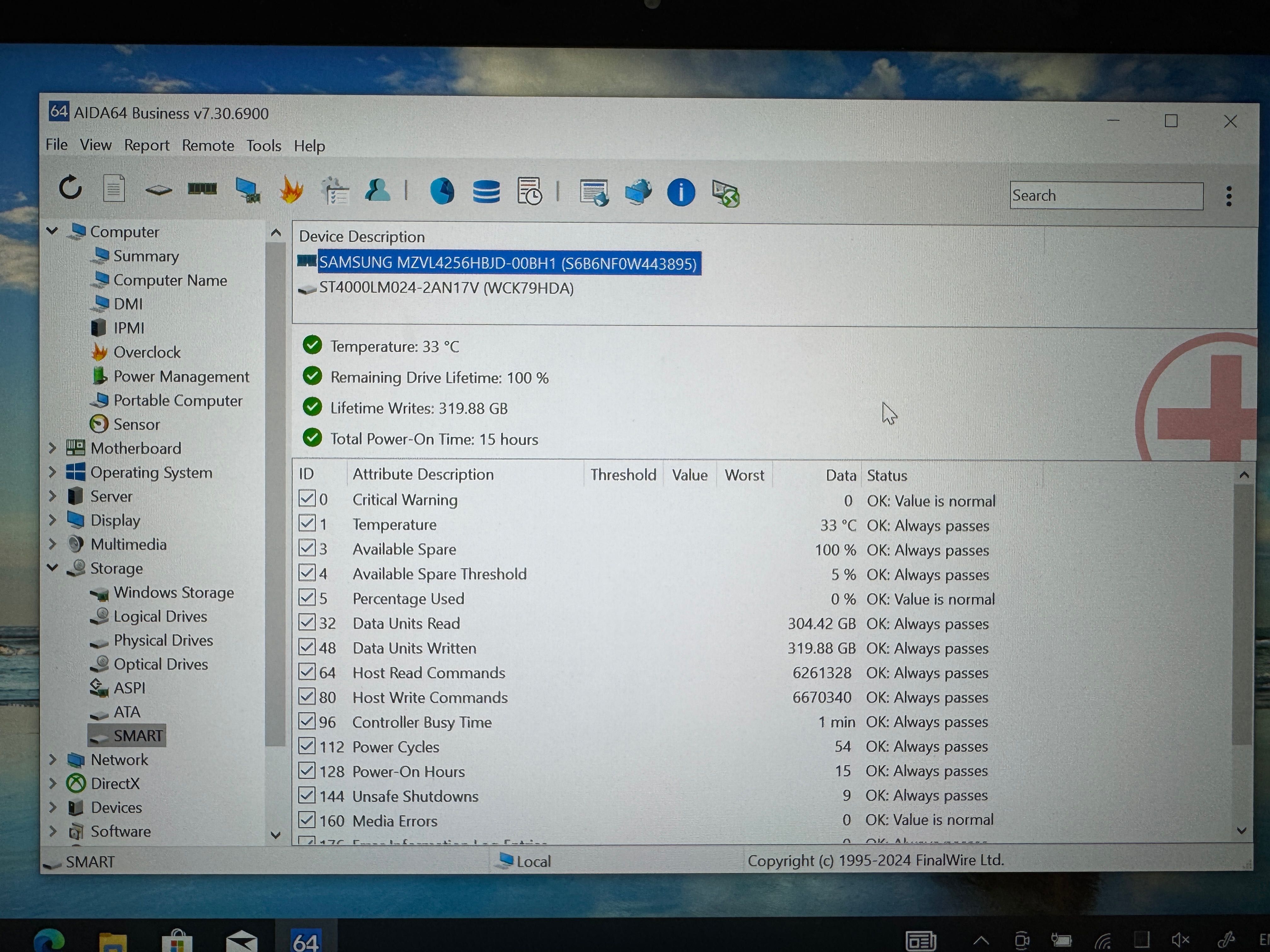This screenshot has height=952, width=1270.
Task: Open the ASPI storage page
Action: coord(118,688)
